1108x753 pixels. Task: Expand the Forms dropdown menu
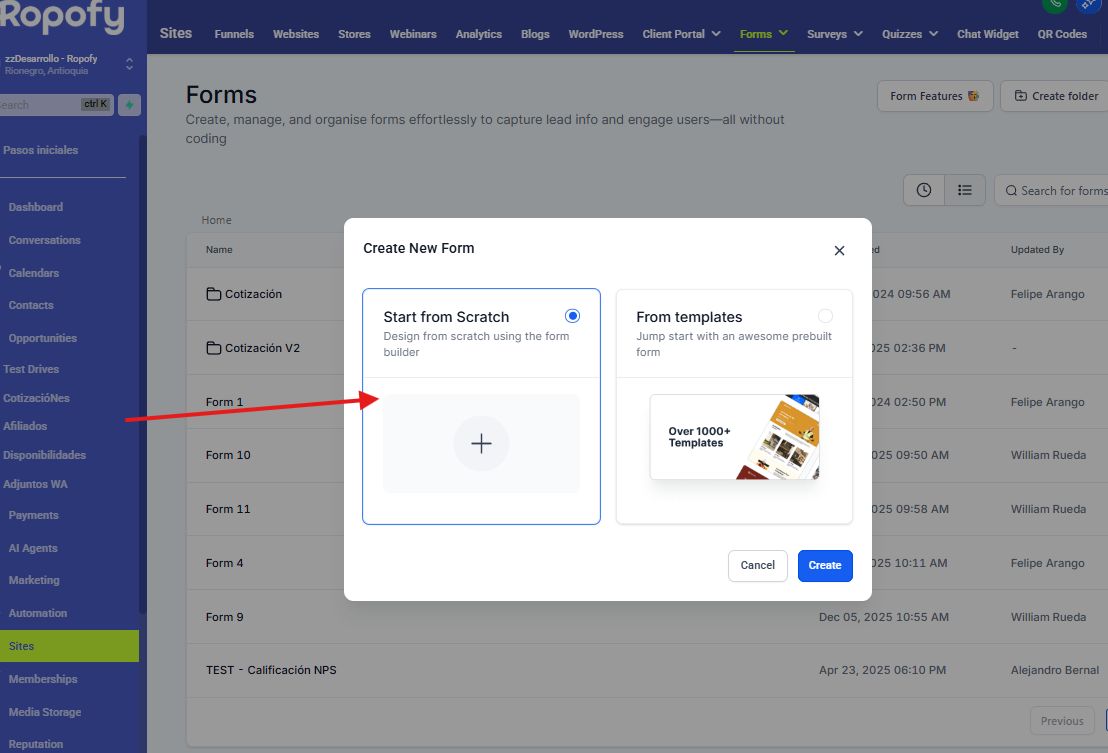click(765, 34)
